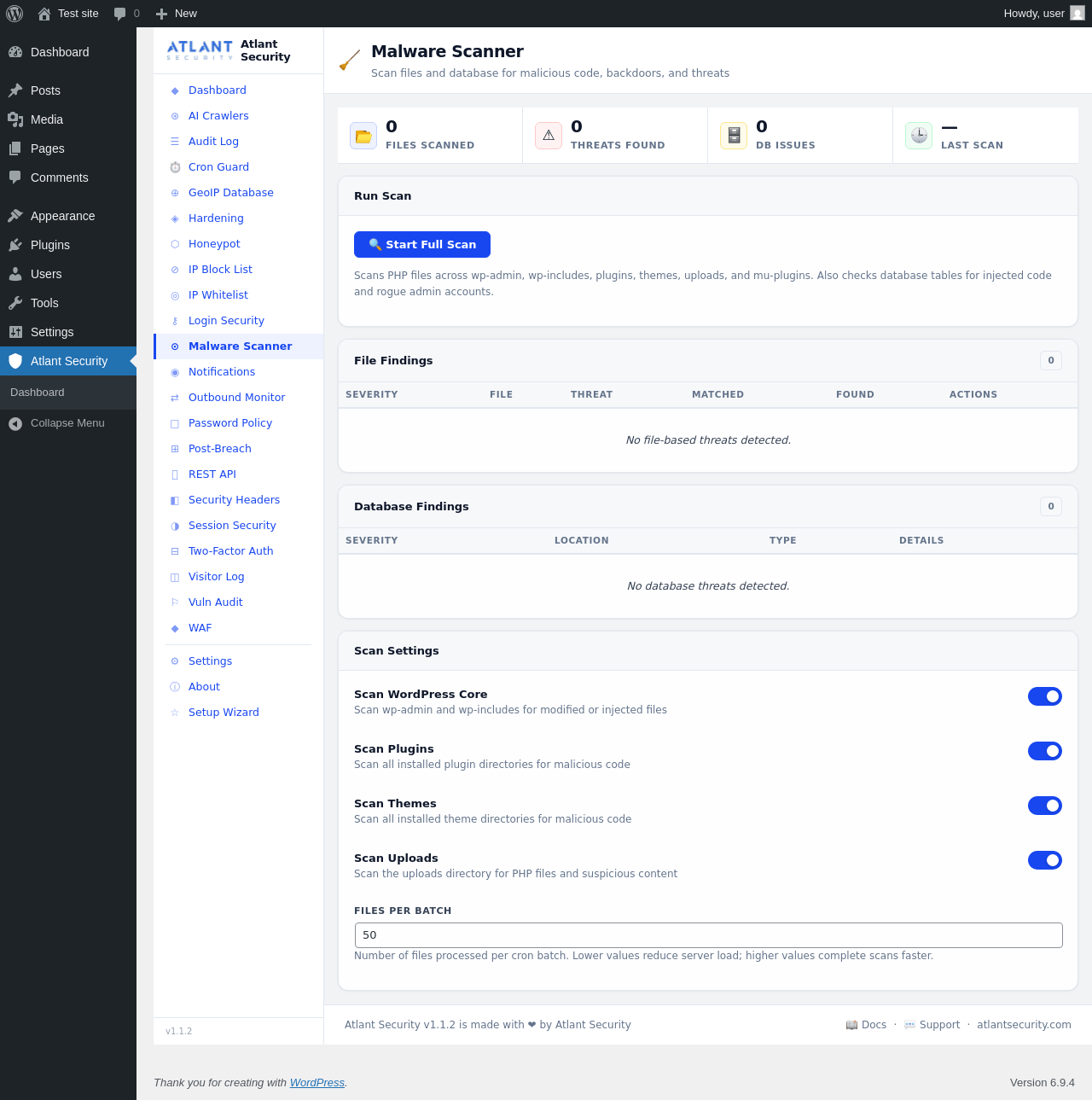Click the Atlant Security logo

pyautogui.click(x=200, y=50)
